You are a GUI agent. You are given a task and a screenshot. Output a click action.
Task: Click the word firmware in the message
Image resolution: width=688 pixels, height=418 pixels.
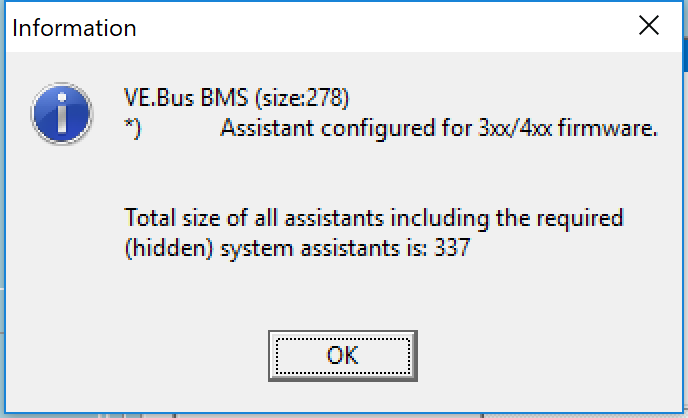click(x=608, y=129)
